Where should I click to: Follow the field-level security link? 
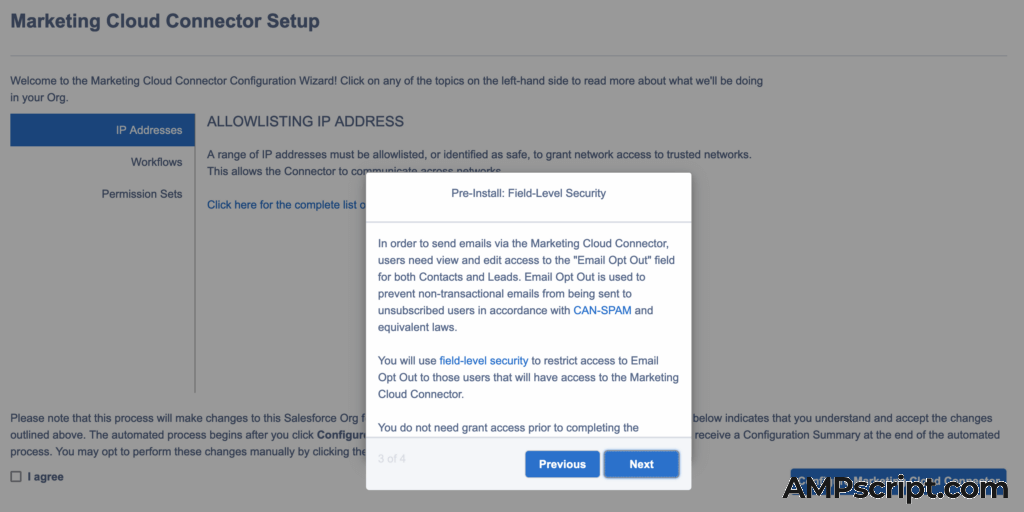pyautogui.click(x=483, y=360)
